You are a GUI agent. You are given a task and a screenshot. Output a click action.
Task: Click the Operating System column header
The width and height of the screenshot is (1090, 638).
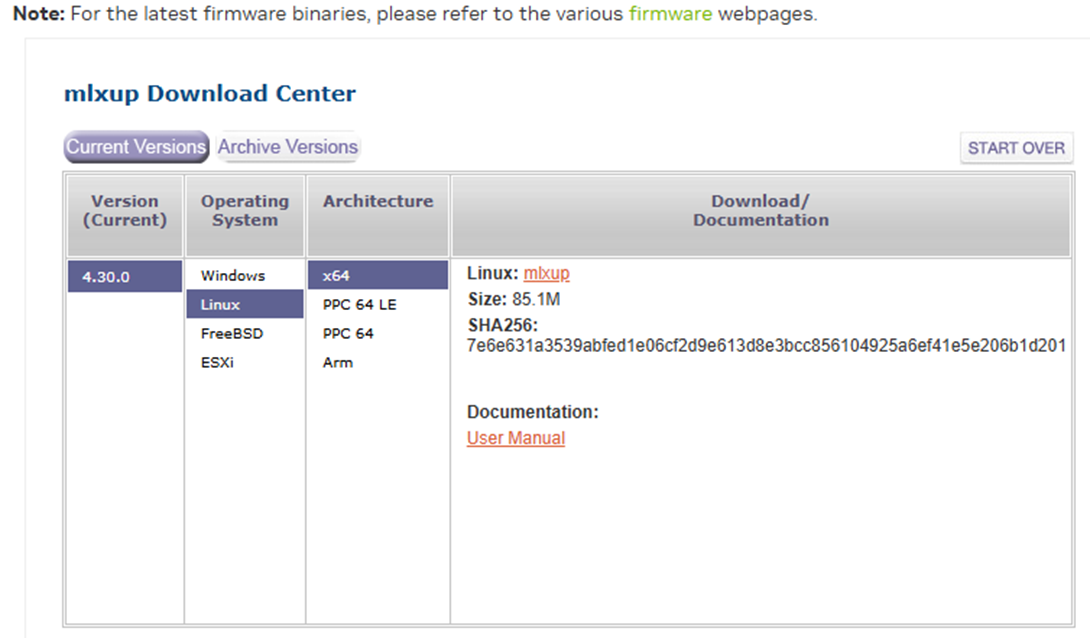245,211
